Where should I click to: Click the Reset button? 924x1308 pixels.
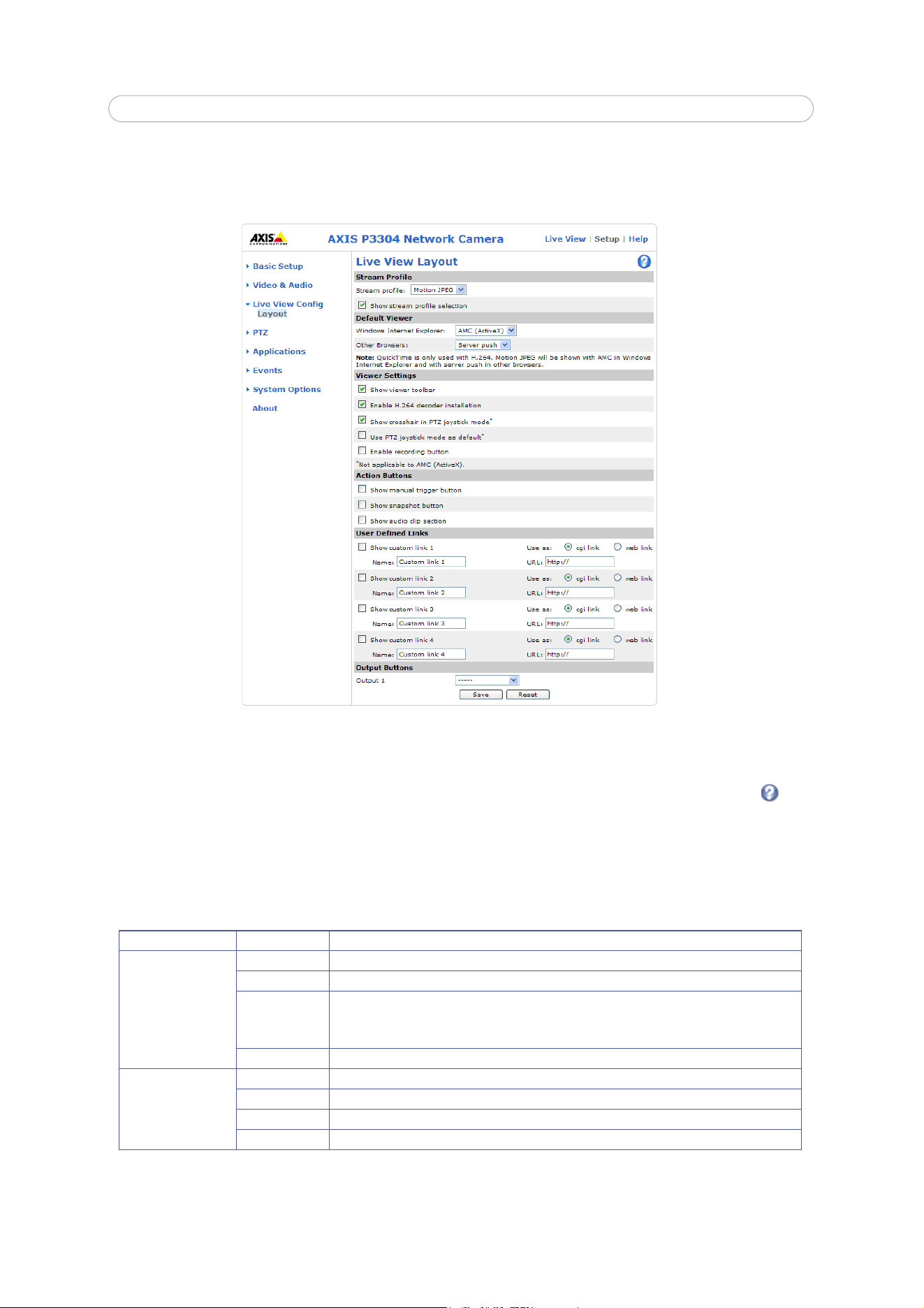(528, 695)
